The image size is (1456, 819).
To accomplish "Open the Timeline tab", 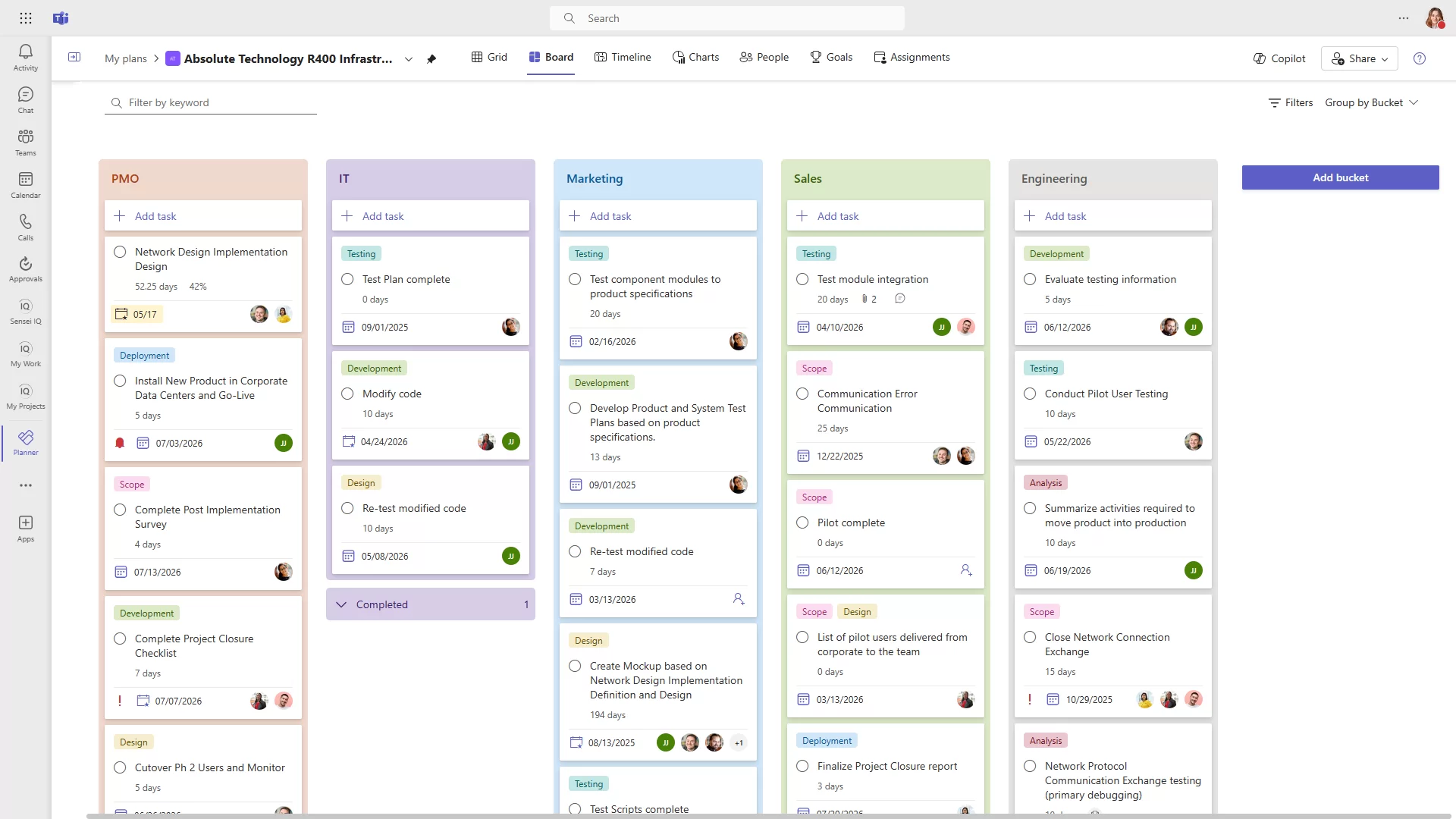I will (x=623, y=57).
